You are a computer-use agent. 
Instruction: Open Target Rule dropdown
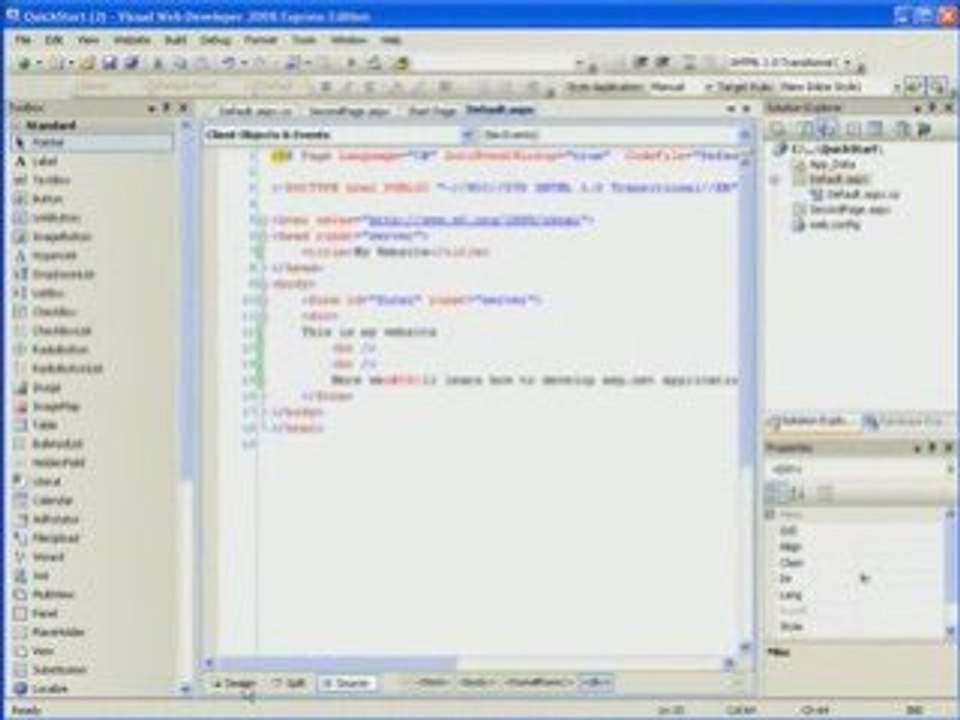tap(896, 87)
